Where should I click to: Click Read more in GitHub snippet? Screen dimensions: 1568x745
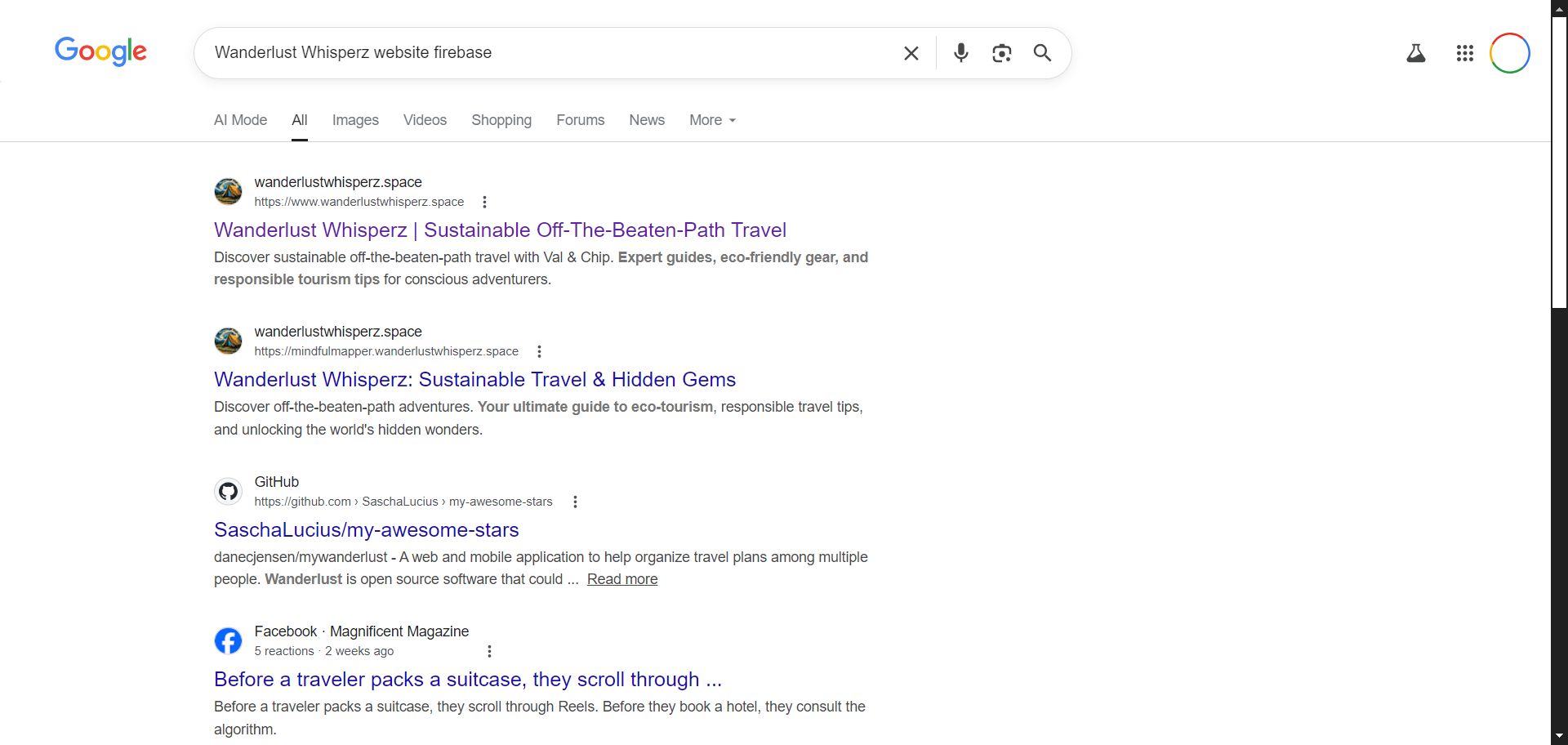[x=621, y=579]
